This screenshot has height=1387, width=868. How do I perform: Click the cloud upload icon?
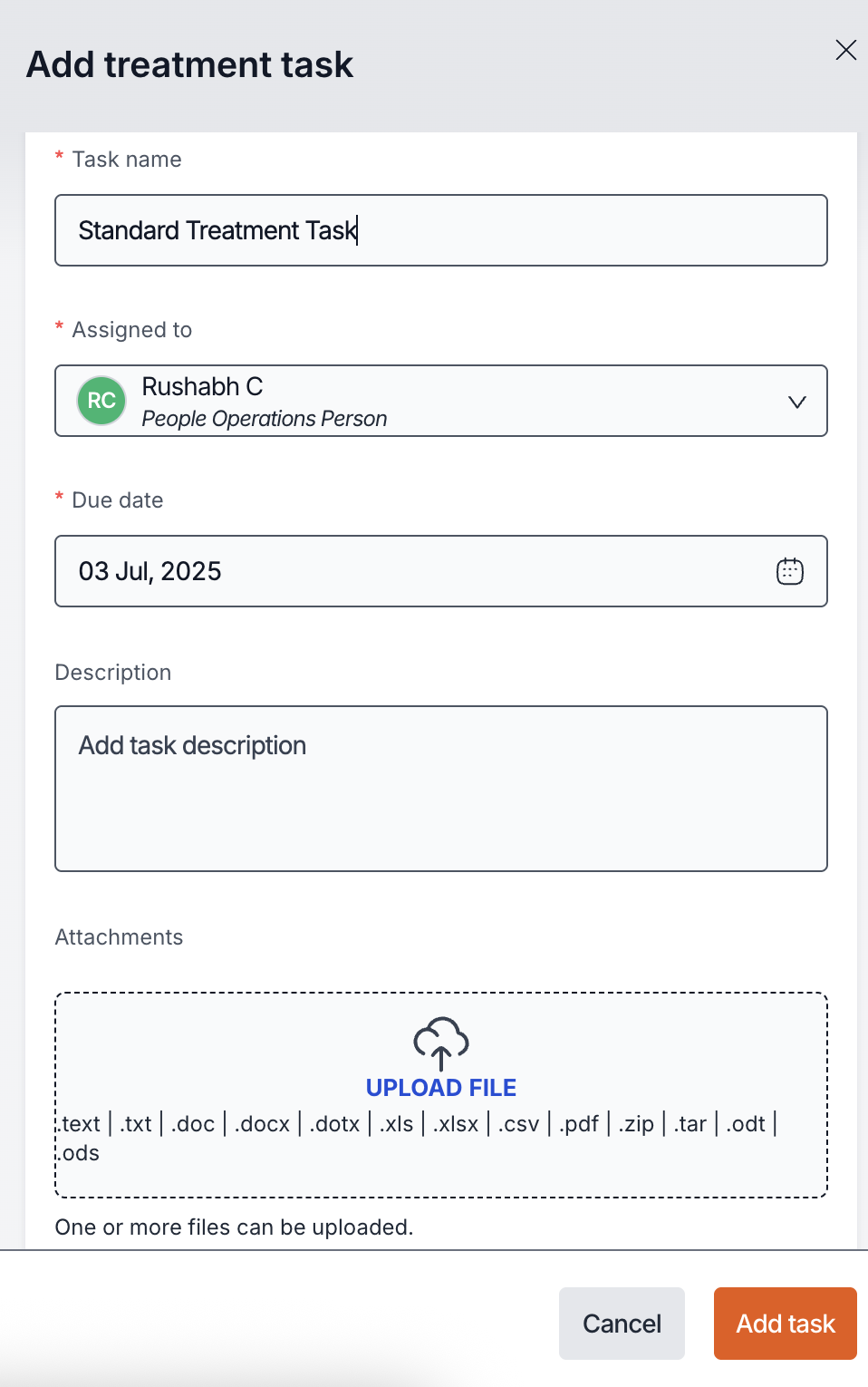coord(440,1043)
